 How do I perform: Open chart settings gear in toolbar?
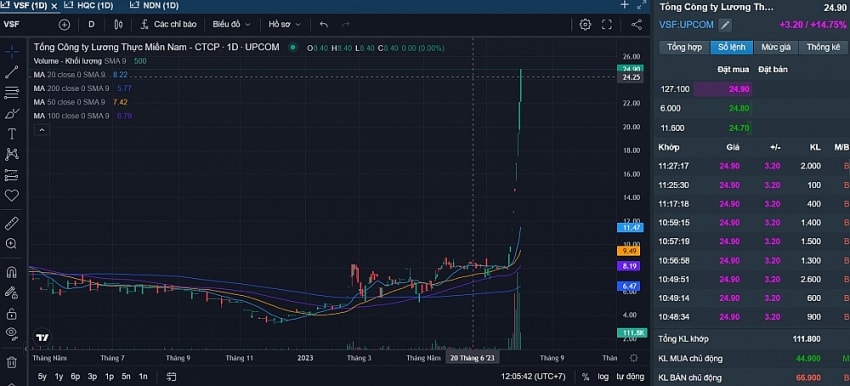point(585,24)
